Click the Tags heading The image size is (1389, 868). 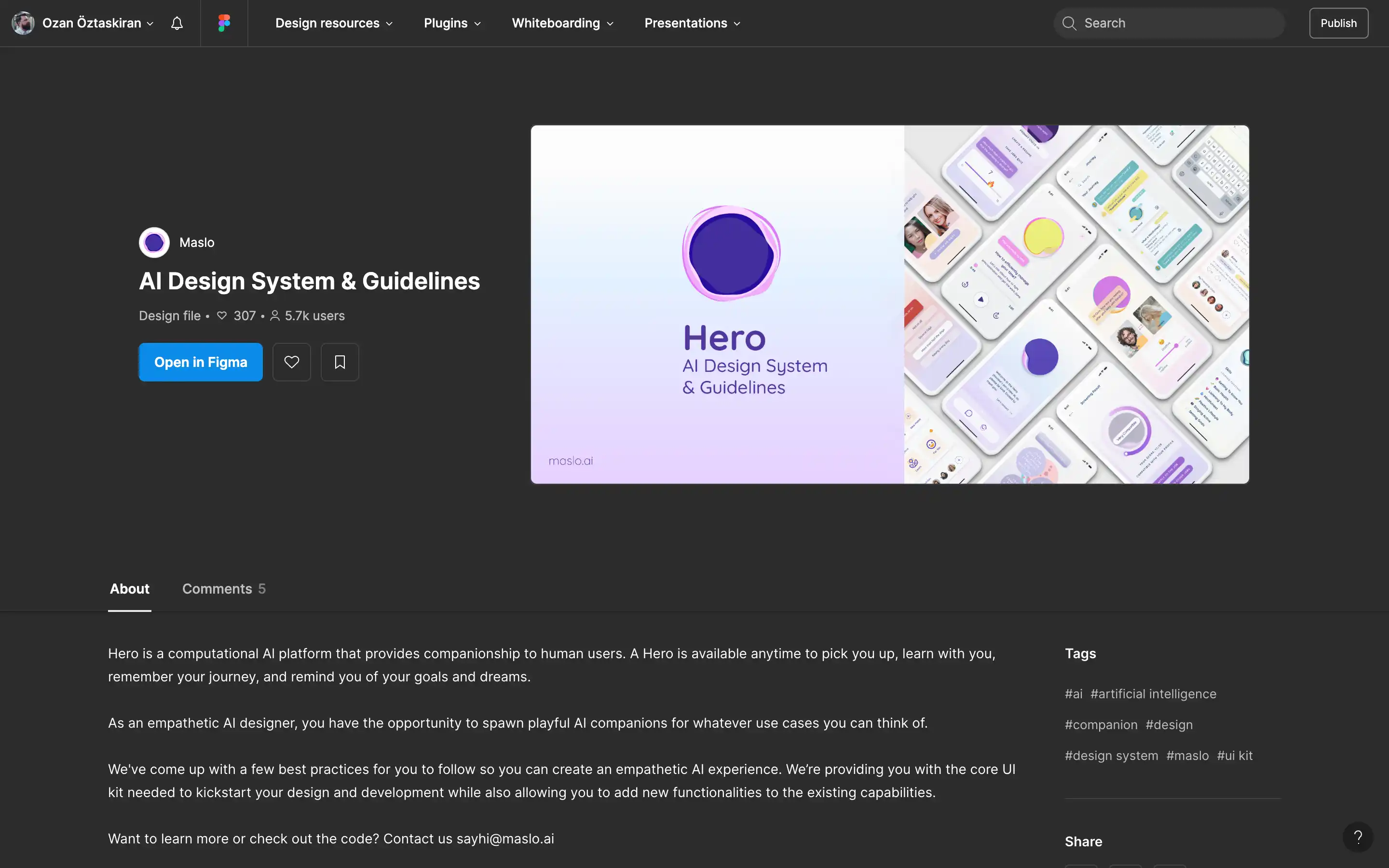(x=1080, y=654)
